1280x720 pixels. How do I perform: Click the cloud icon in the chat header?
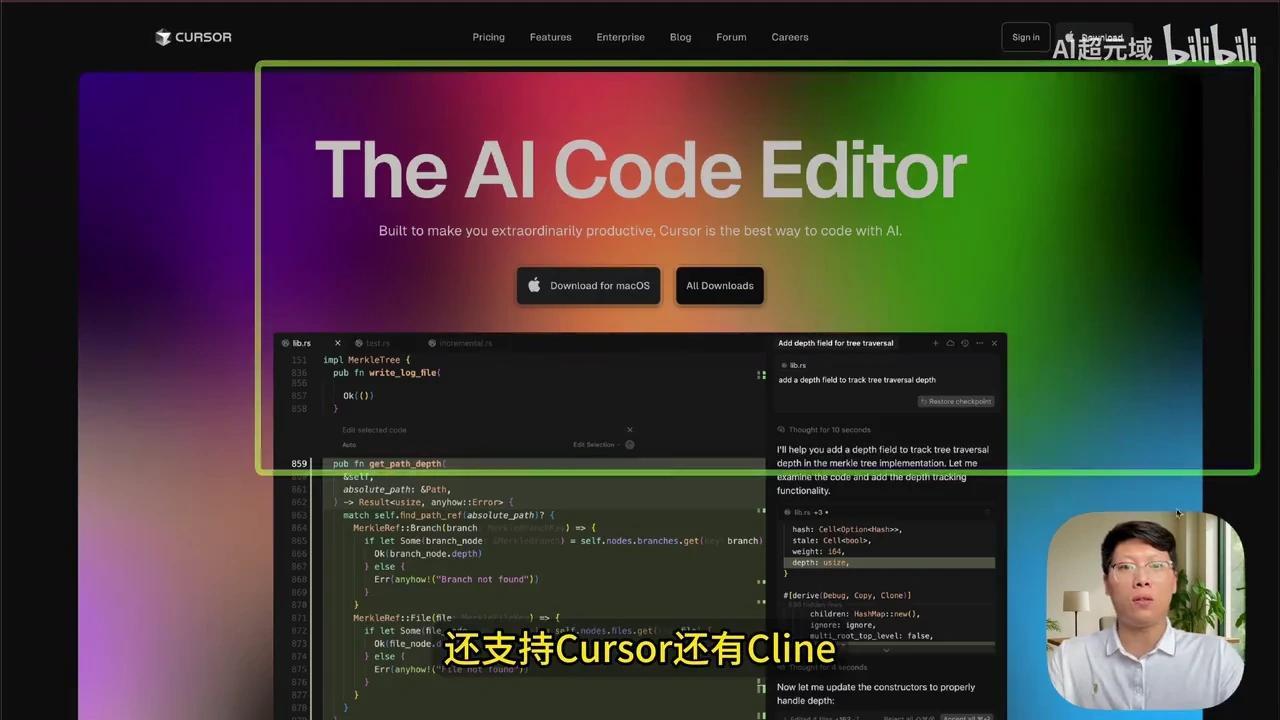coord(951,343)
